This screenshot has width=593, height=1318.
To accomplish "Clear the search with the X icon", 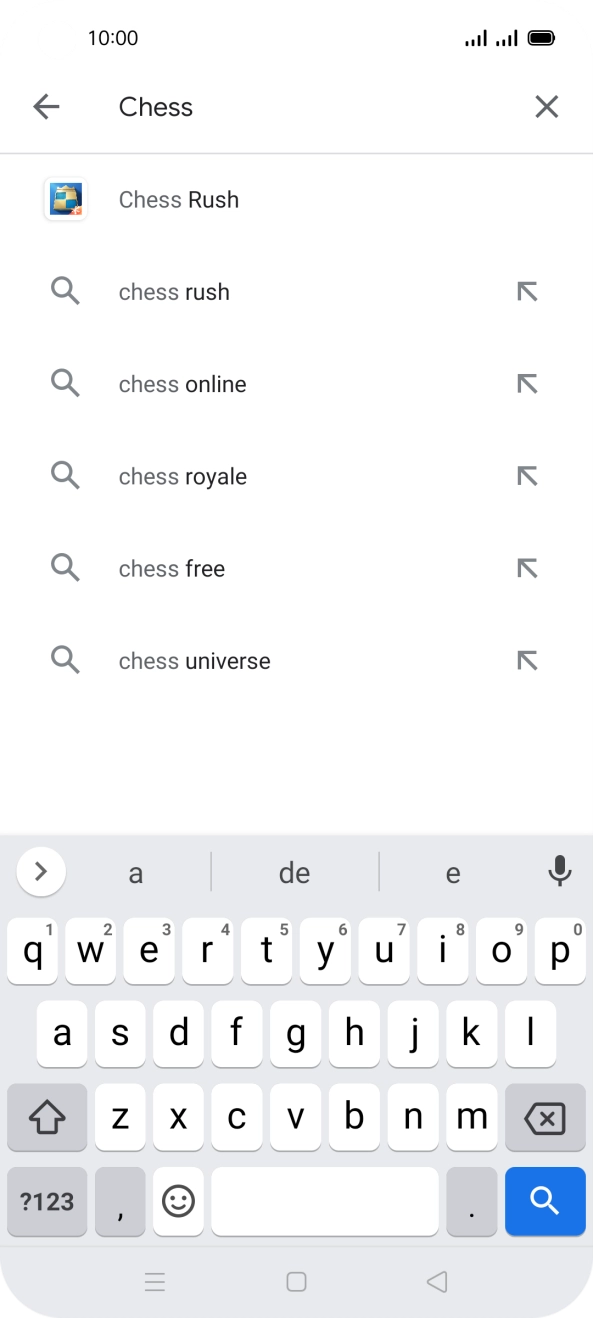I will click(546, 106).
